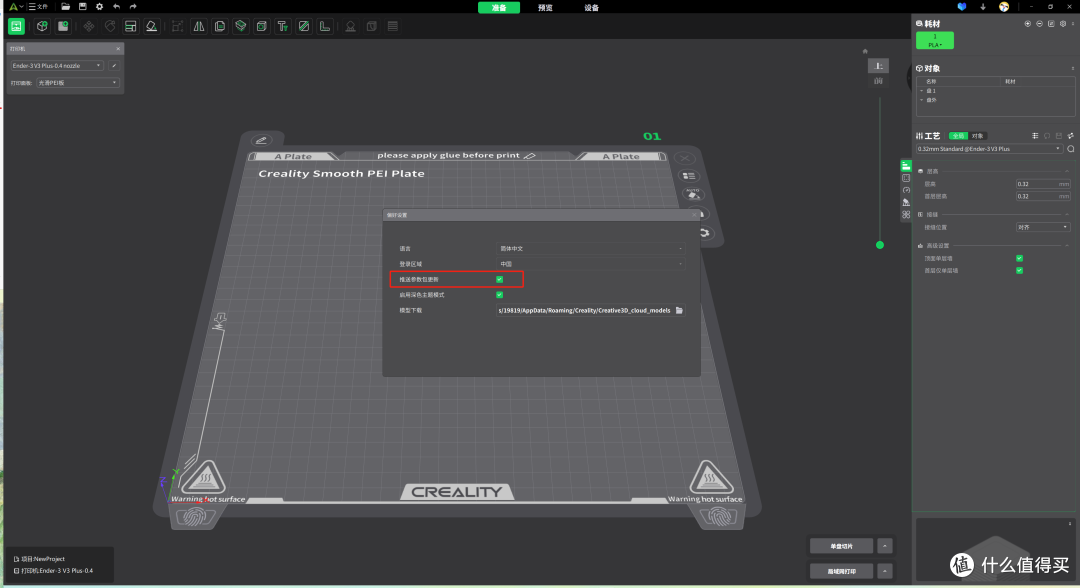
Task: Open the 语言 language dropdown
Action: coord(590,249)
